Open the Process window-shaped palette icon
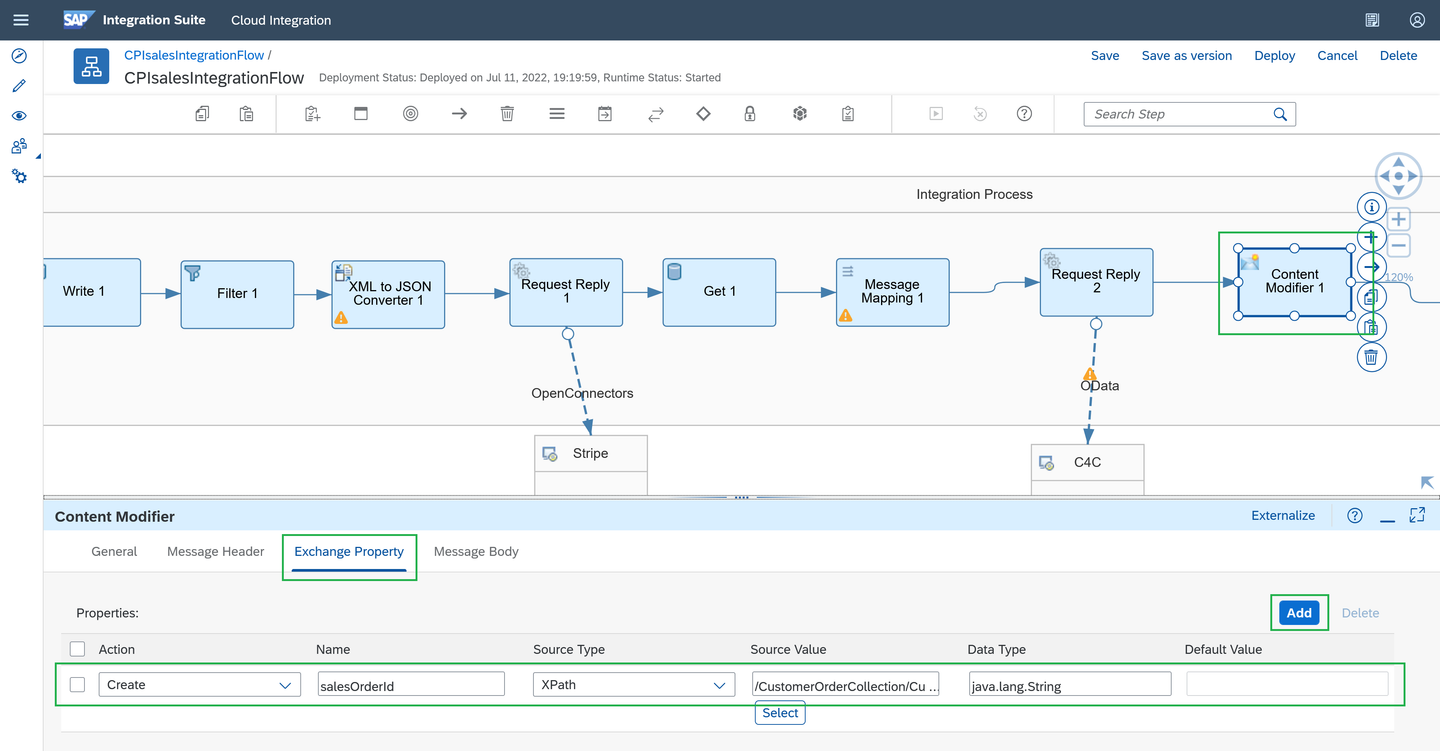Image resolution: width=1440 pixels, height=751 pixels. pos(361,114)
